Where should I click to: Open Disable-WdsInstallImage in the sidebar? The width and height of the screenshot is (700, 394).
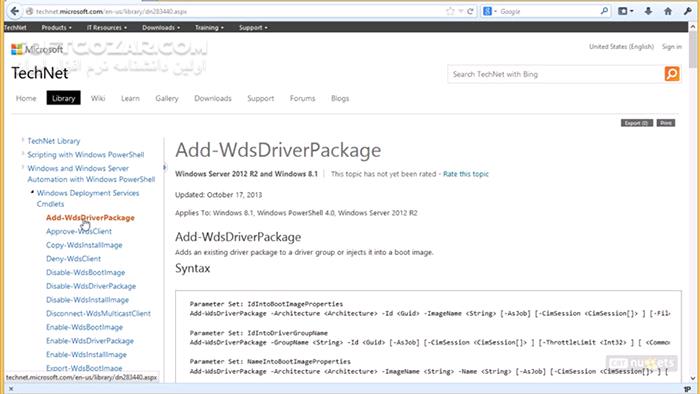(x=87, y=300)
